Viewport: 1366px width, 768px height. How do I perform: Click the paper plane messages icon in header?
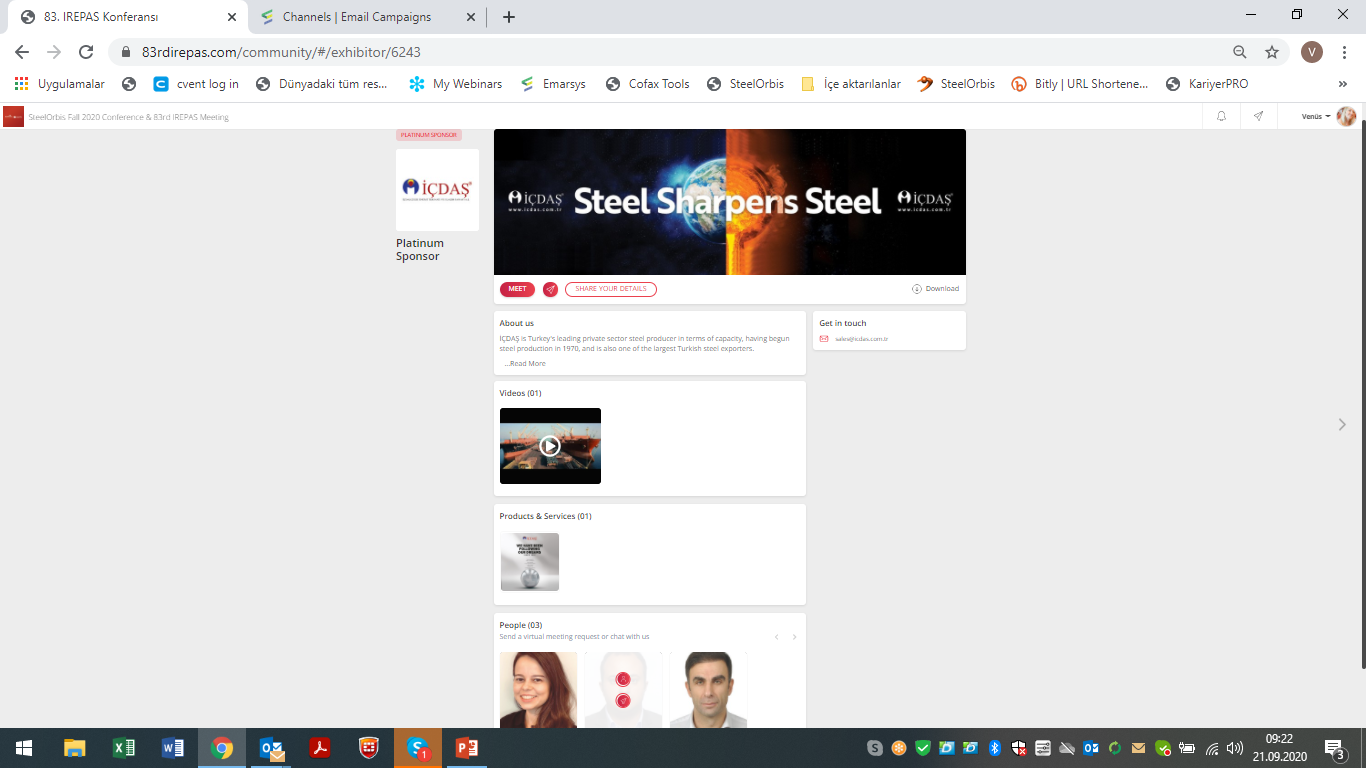tap(1258, 116)
